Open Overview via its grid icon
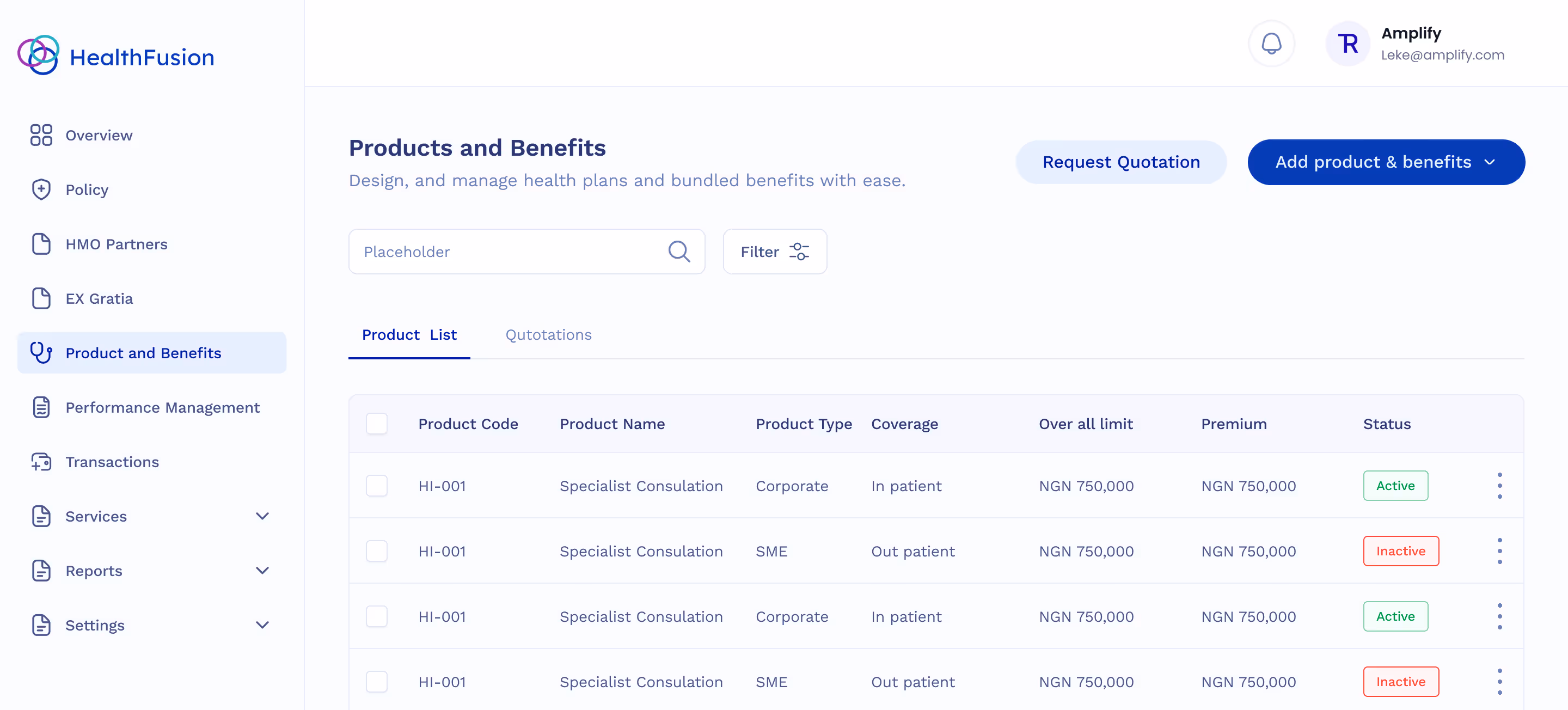Screen dimensions: 1568x710 (41, 135)
